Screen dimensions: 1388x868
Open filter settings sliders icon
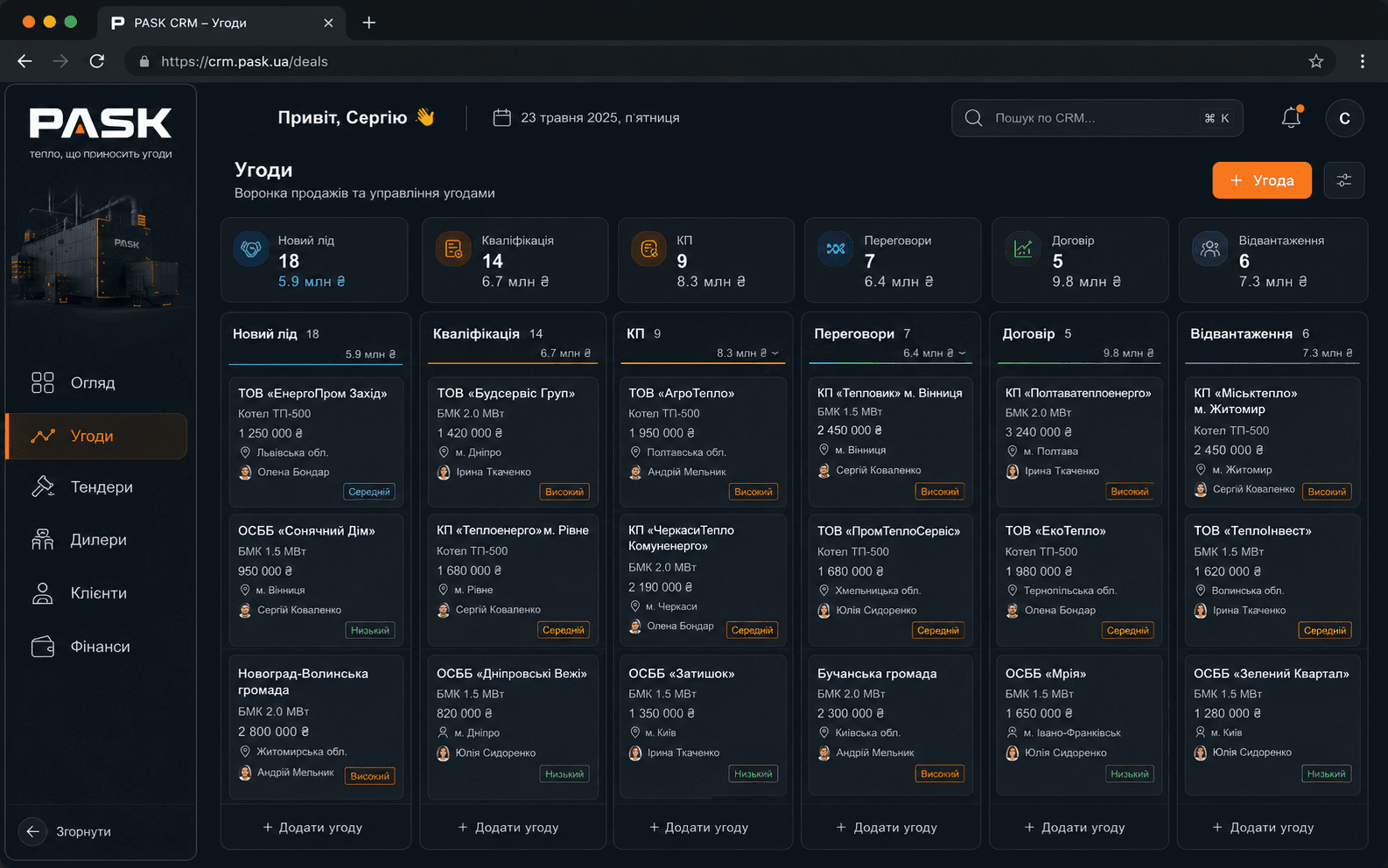[1344, 180]
